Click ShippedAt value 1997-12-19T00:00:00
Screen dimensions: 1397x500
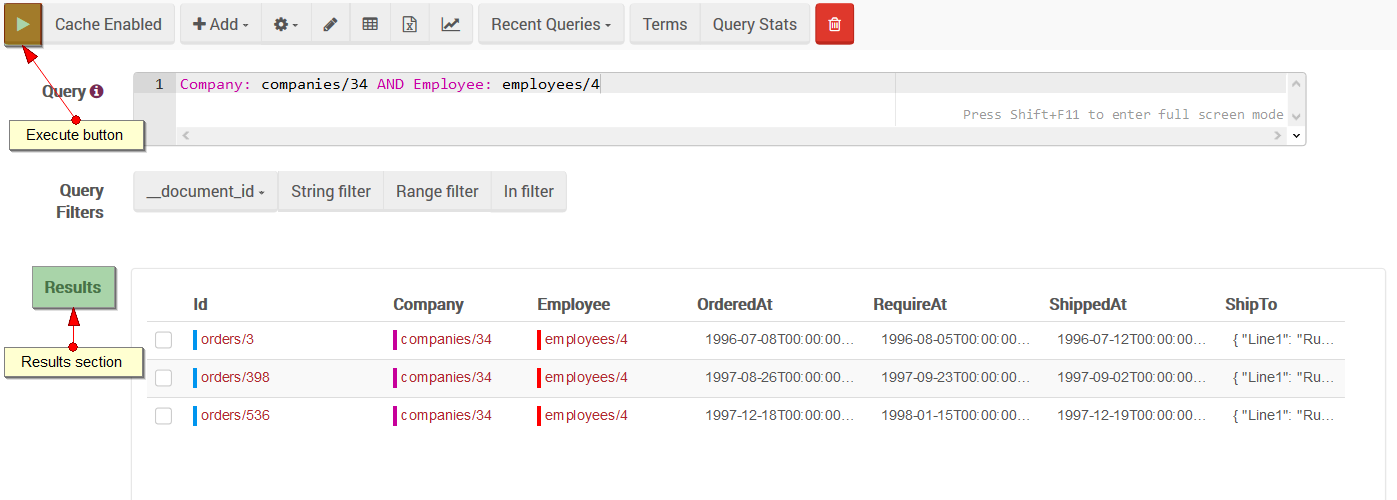click(x=1132, y=416)
